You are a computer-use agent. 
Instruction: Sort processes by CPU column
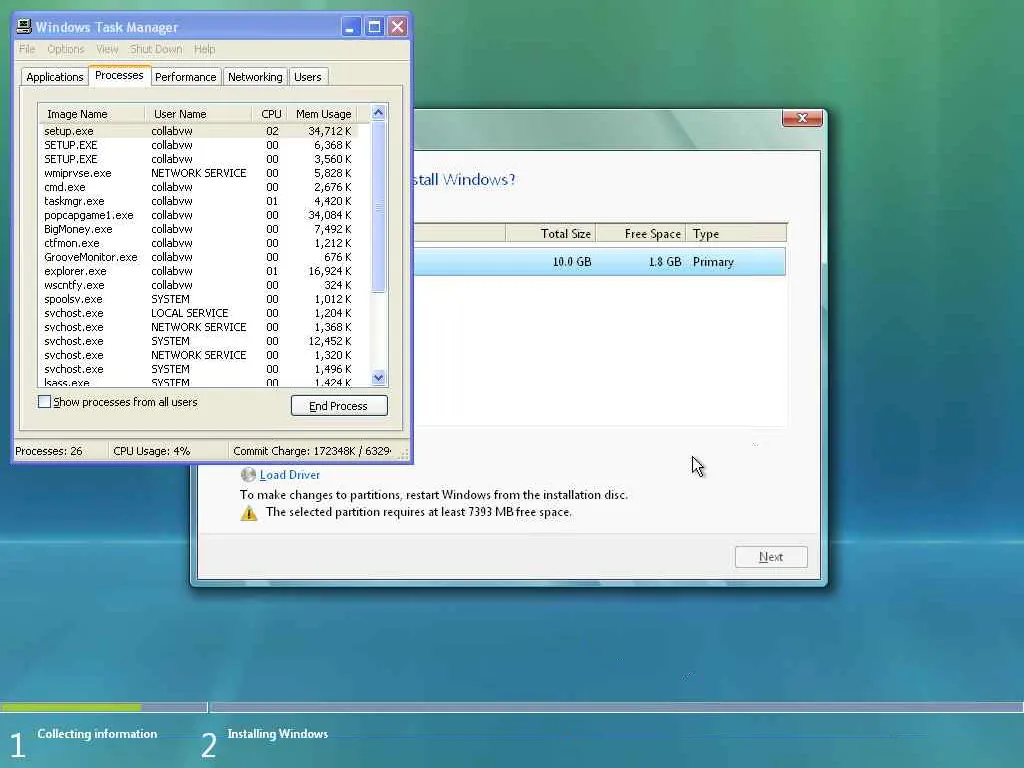[x=270, y=114]
